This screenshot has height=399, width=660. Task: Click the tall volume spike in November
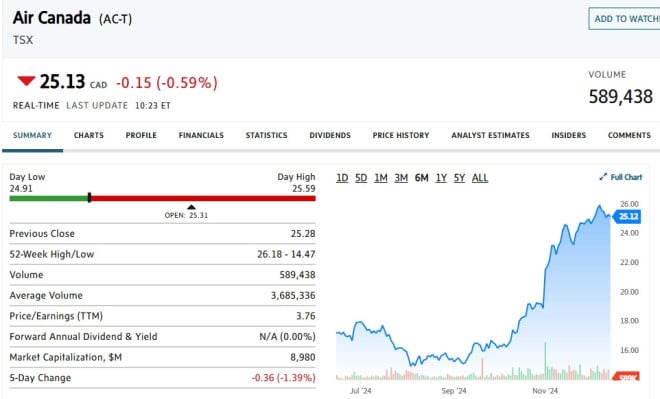point(546,361)
